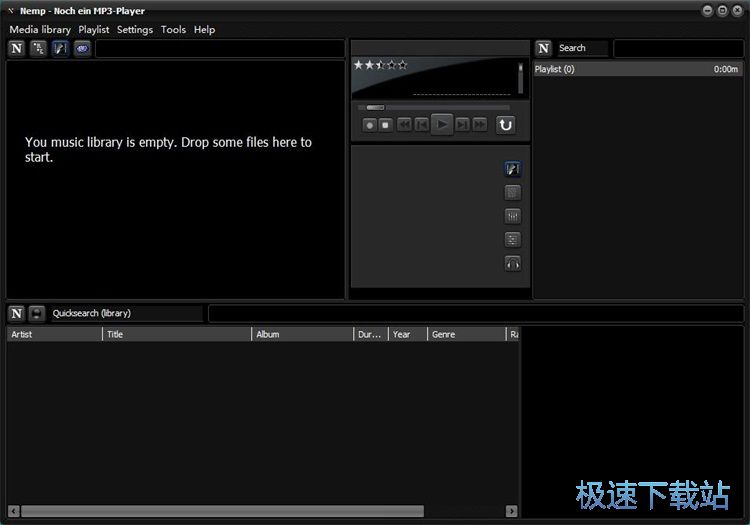Open the Media library menu

(x=40, y=30)
